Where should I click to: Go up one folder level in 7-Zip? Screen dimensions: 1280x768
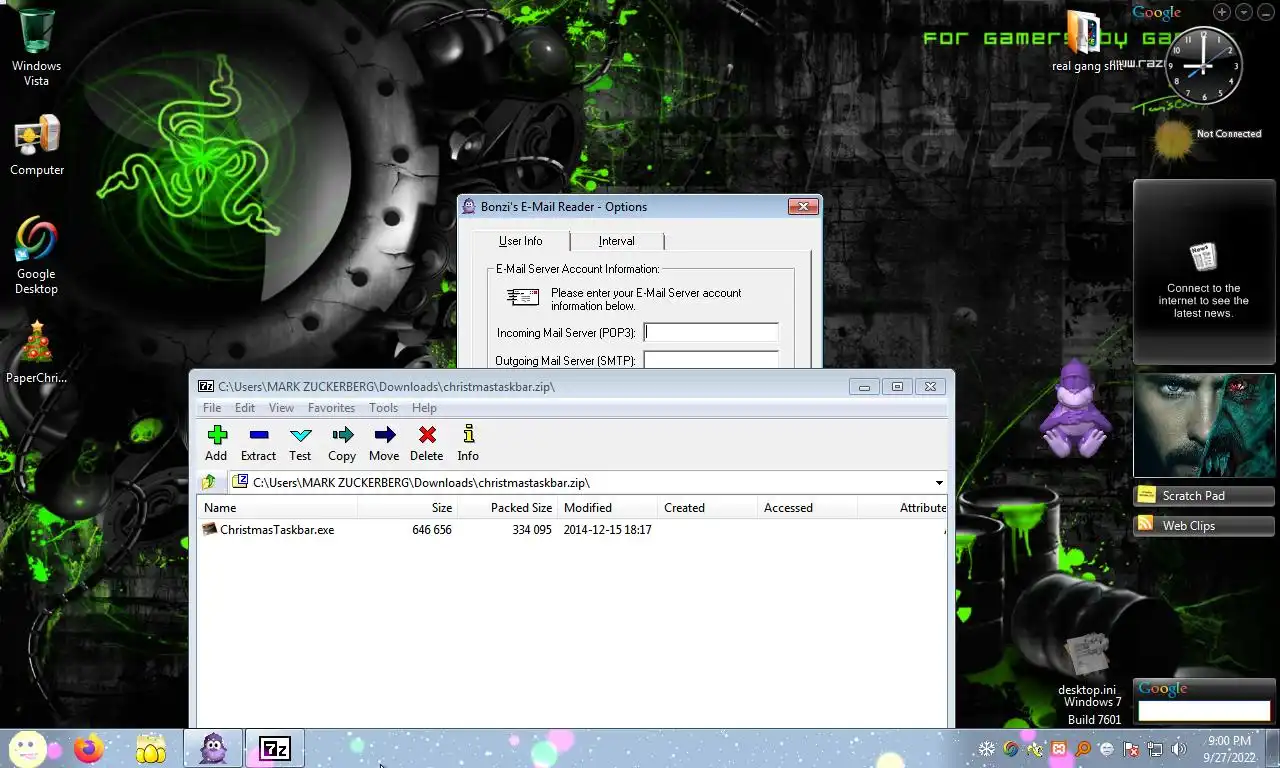[x=209, y=483]
